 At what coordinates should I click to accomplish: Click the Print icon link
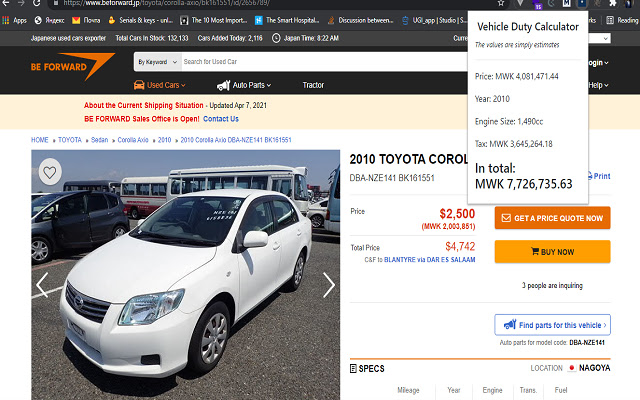point(626,176)
